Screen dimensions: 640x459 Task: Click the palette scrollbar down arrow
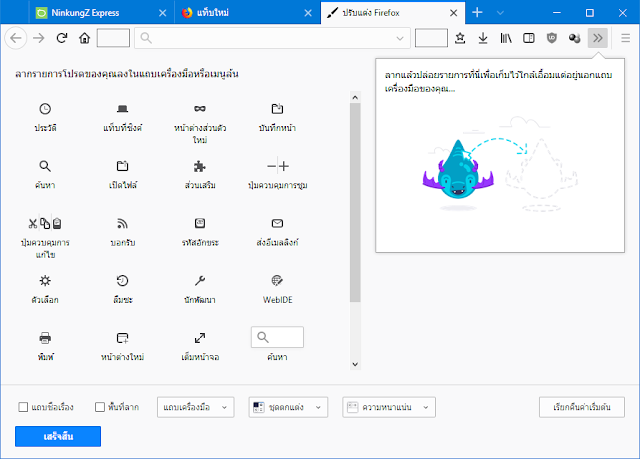pos(355,364)
